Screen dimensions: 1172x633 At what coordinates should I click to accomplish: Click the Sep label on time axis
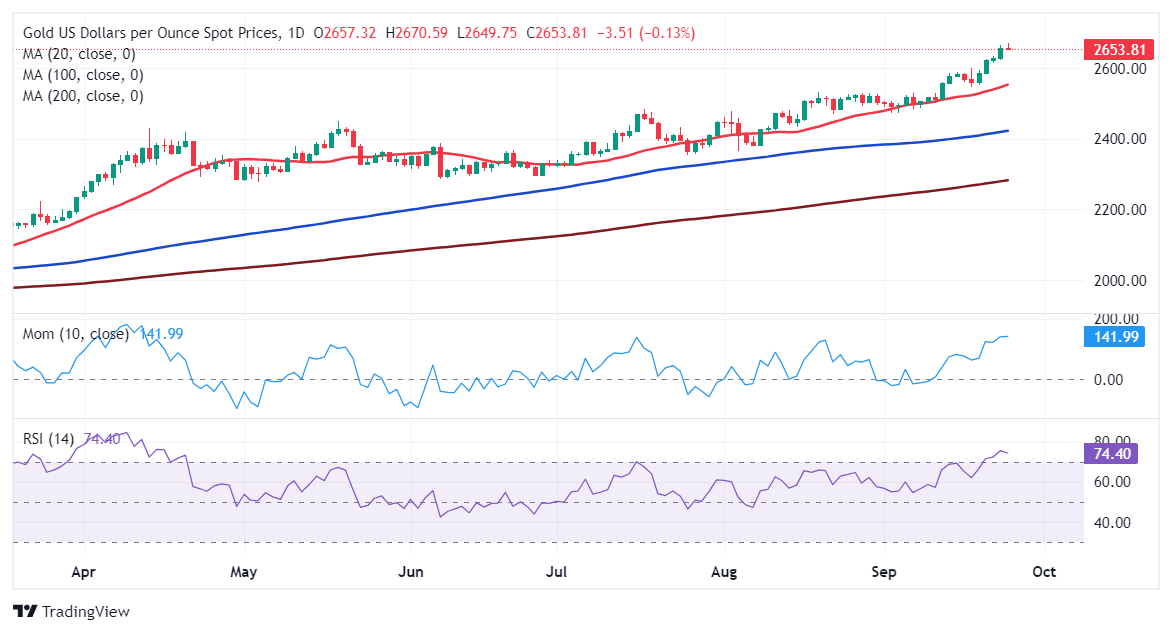[883, 572]
